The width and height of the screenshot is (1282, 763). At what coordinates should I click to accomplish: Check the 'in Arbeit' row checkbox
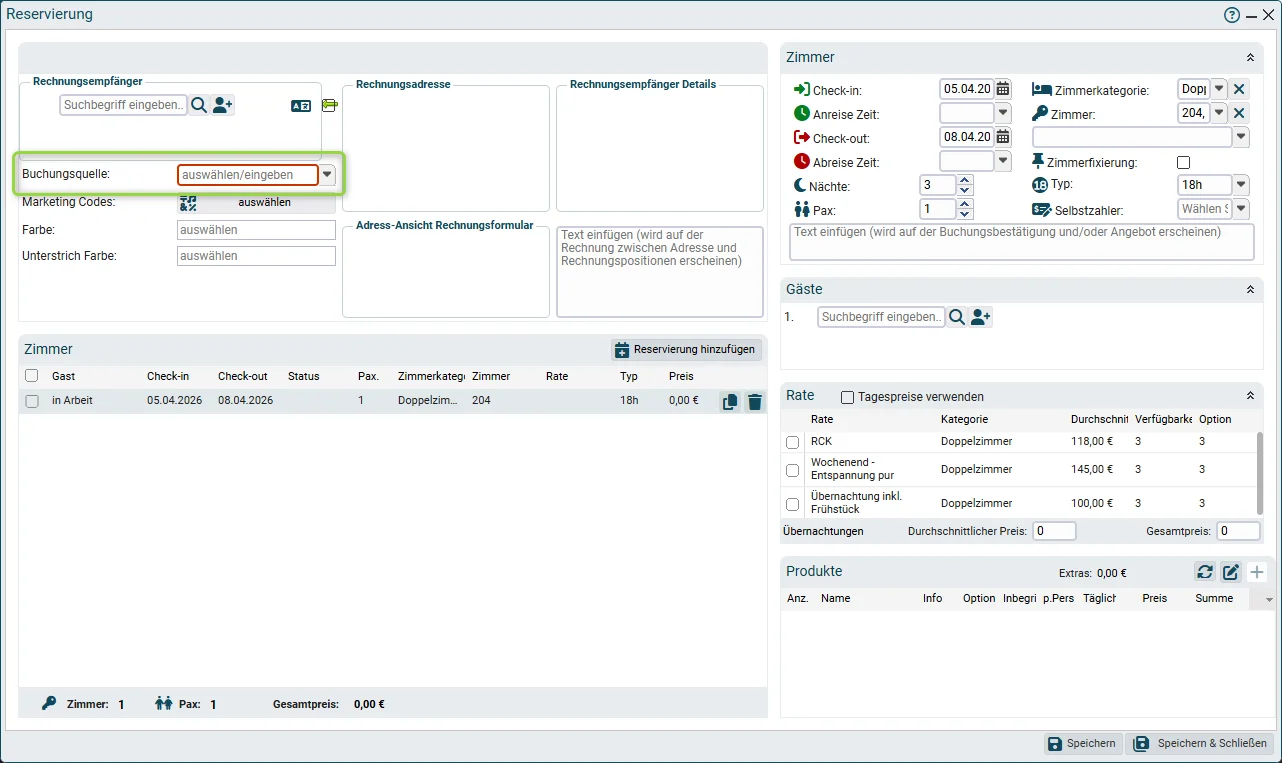(32, 401)
